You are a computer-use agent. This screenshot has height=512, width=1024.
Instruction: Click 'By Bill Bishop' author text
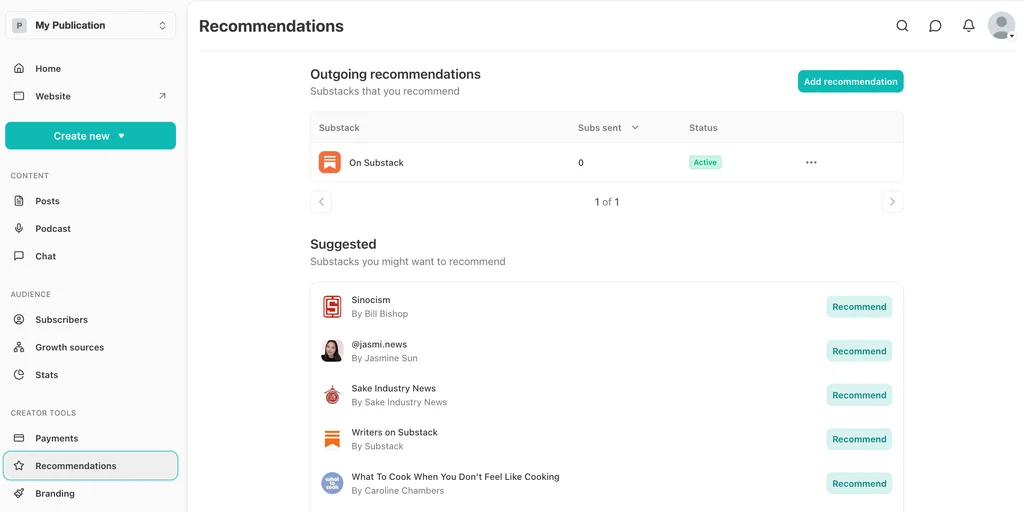pos(380,313)
